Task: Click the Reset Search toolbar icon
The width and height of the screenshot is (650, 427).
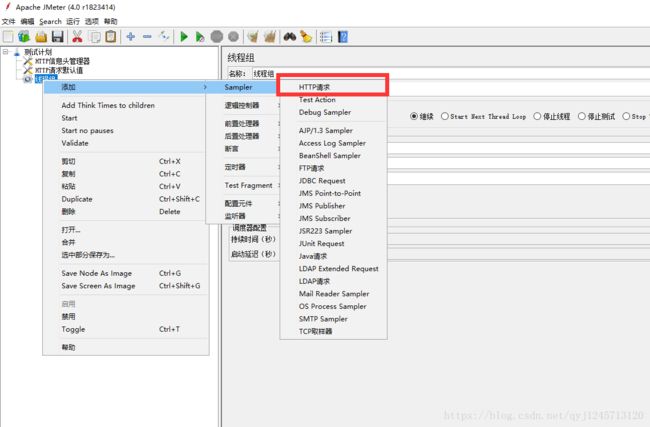Action: click(x=306, y=37)
